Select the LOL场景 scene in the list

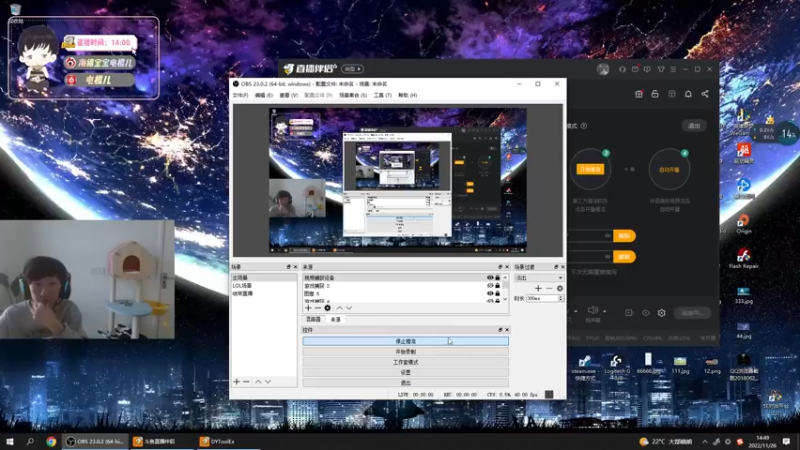(243, 286)
